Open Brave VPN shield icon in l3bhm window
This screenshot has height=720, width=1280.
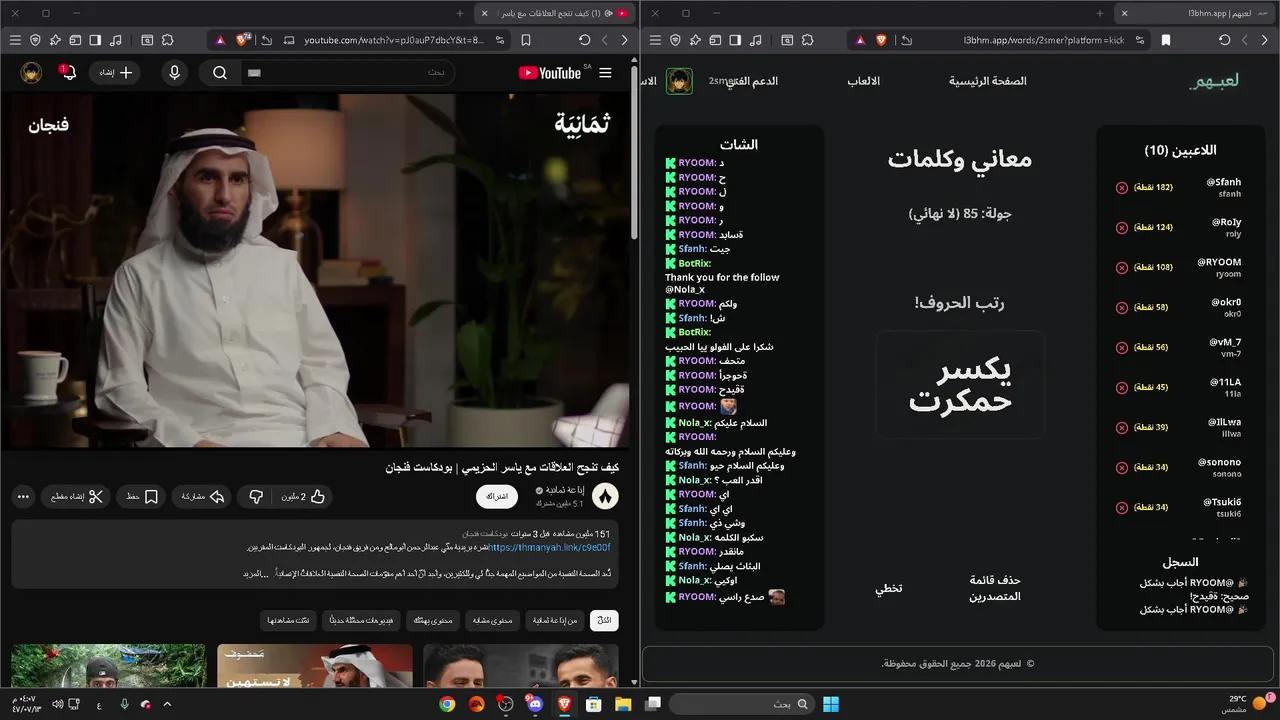tap(675, 40)
